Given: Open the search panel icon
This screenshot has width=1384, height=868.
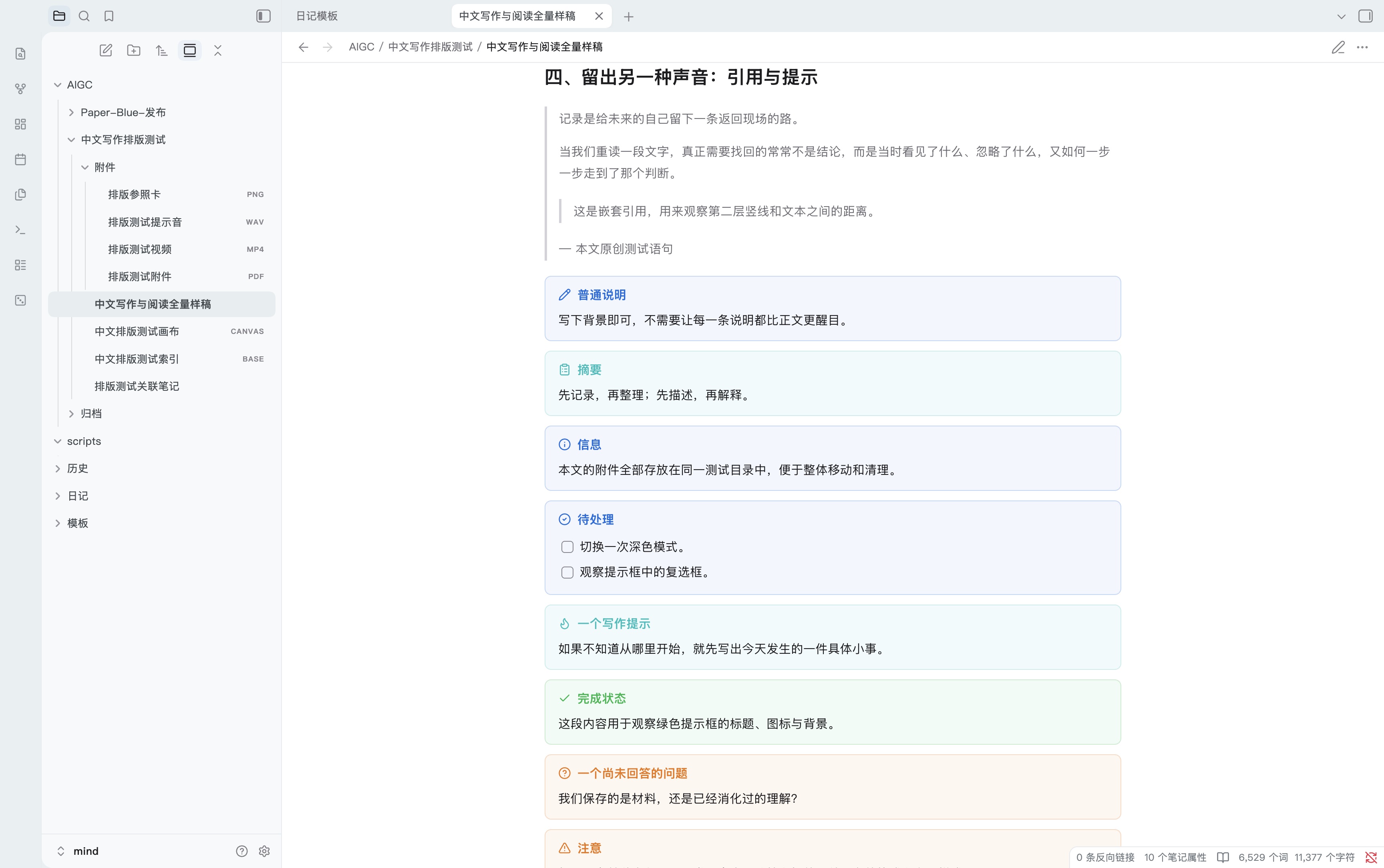Looking at the screenshot, I should click(x=84, y=16).
